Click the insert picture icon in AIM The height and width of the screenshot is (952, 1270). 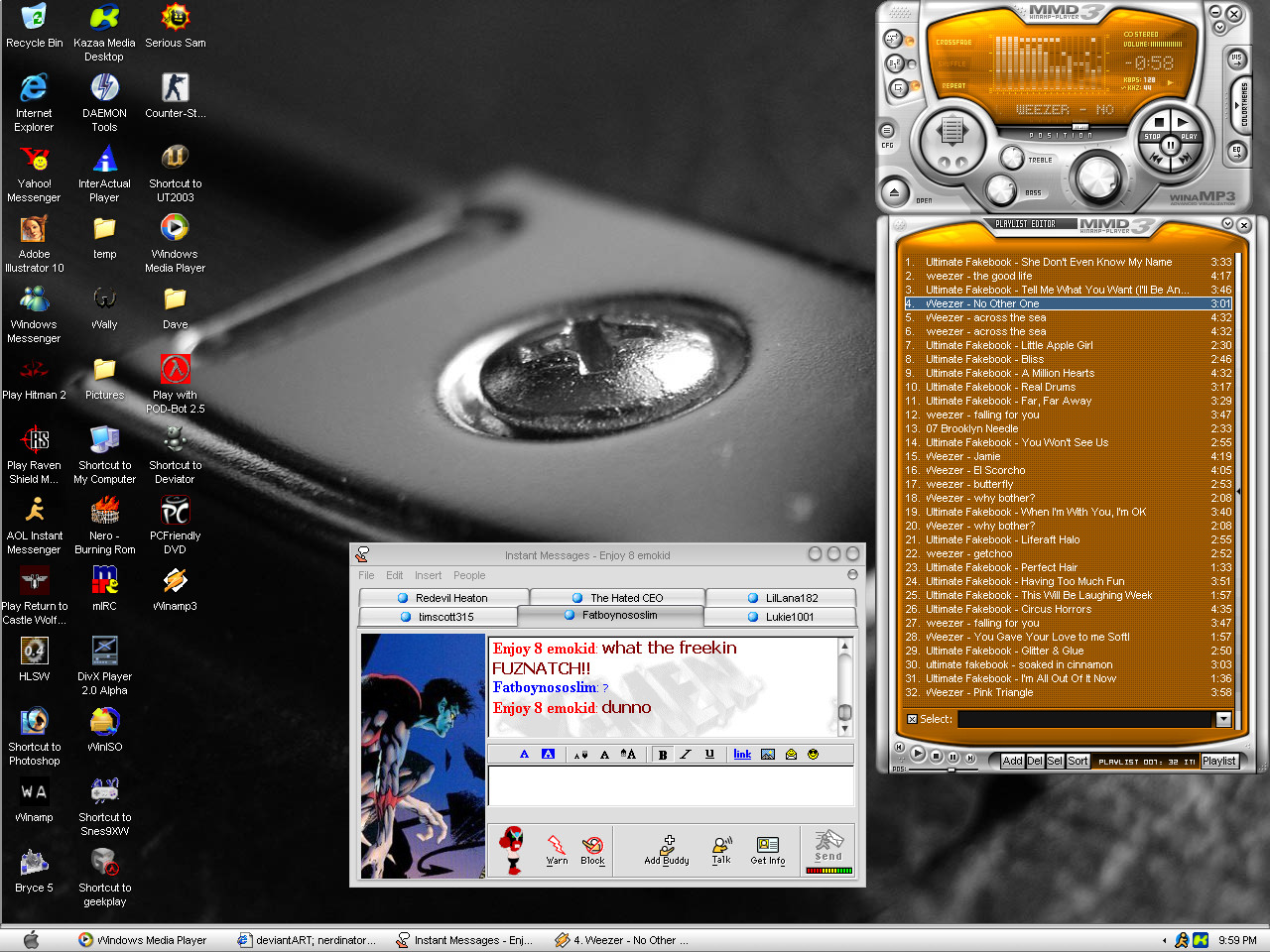click(x=768, y=755)
